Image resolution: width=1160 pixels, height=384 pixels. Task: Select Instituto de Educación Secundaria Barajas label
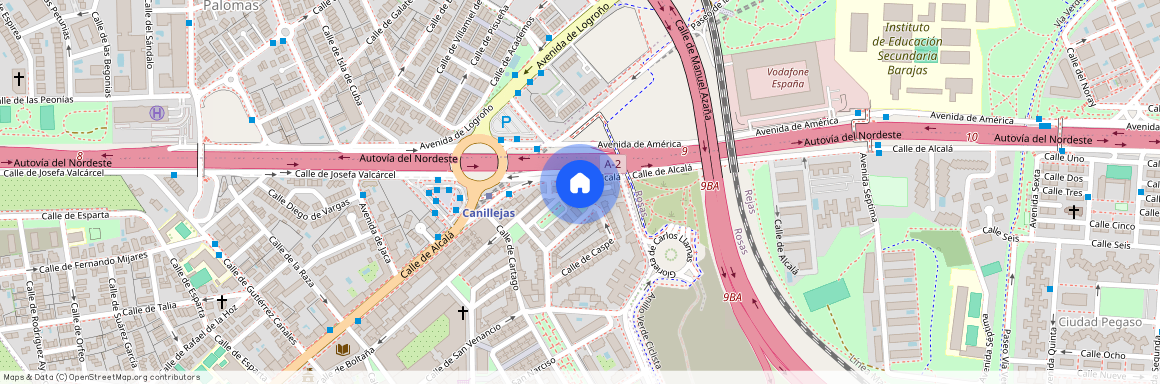pyautogui.click(x=907, y=50)
